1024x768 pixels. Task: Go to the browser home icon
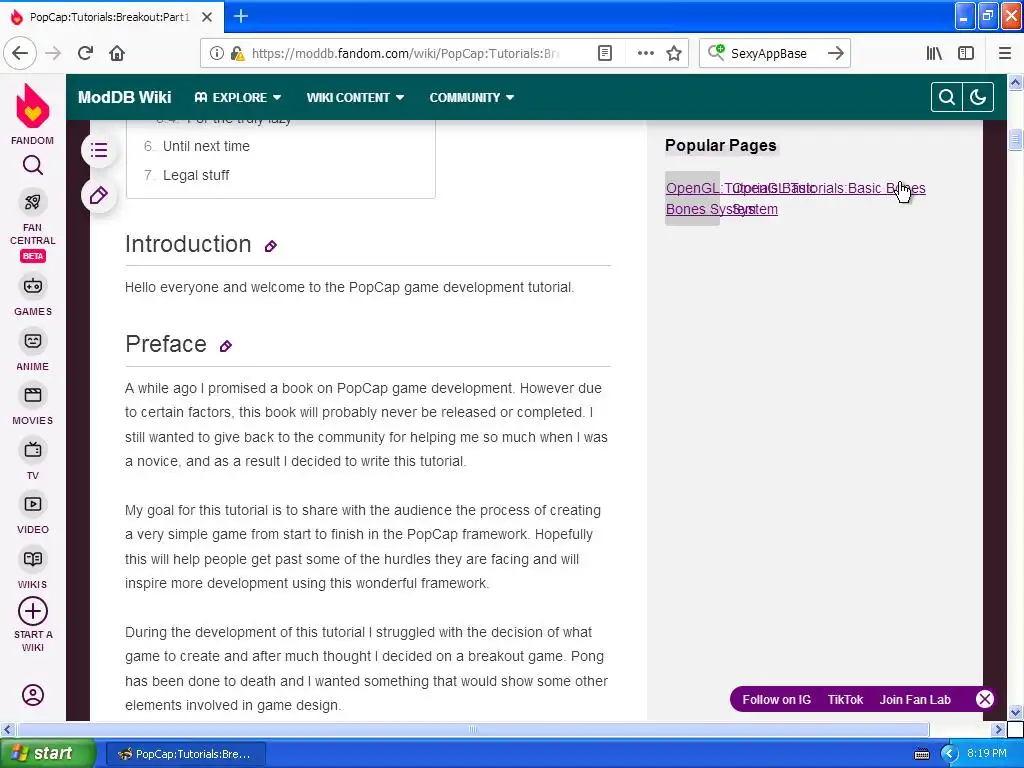pos(117,53)
